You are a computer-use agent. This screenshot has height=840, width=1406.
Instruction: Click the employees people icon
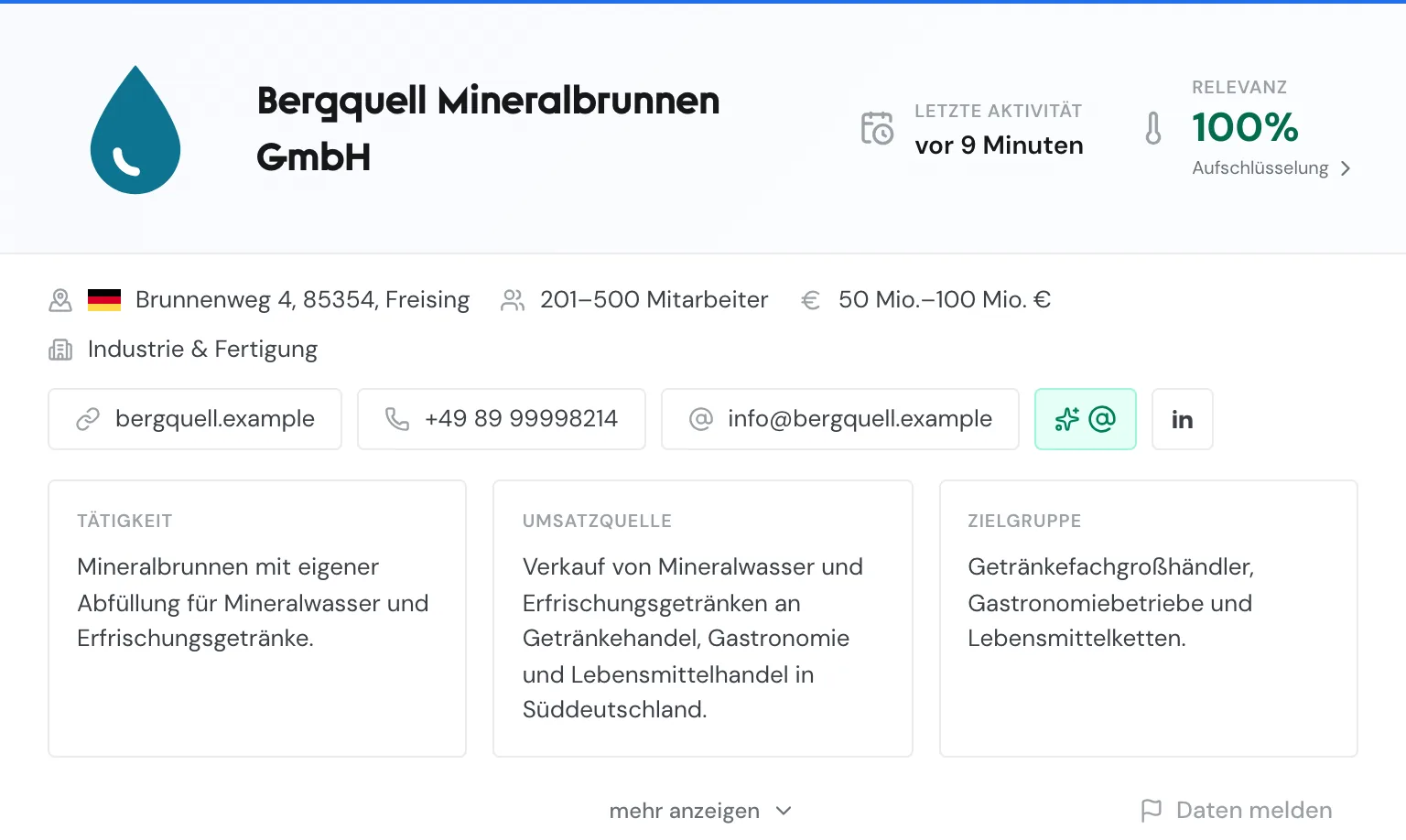(x=513, y=300)
